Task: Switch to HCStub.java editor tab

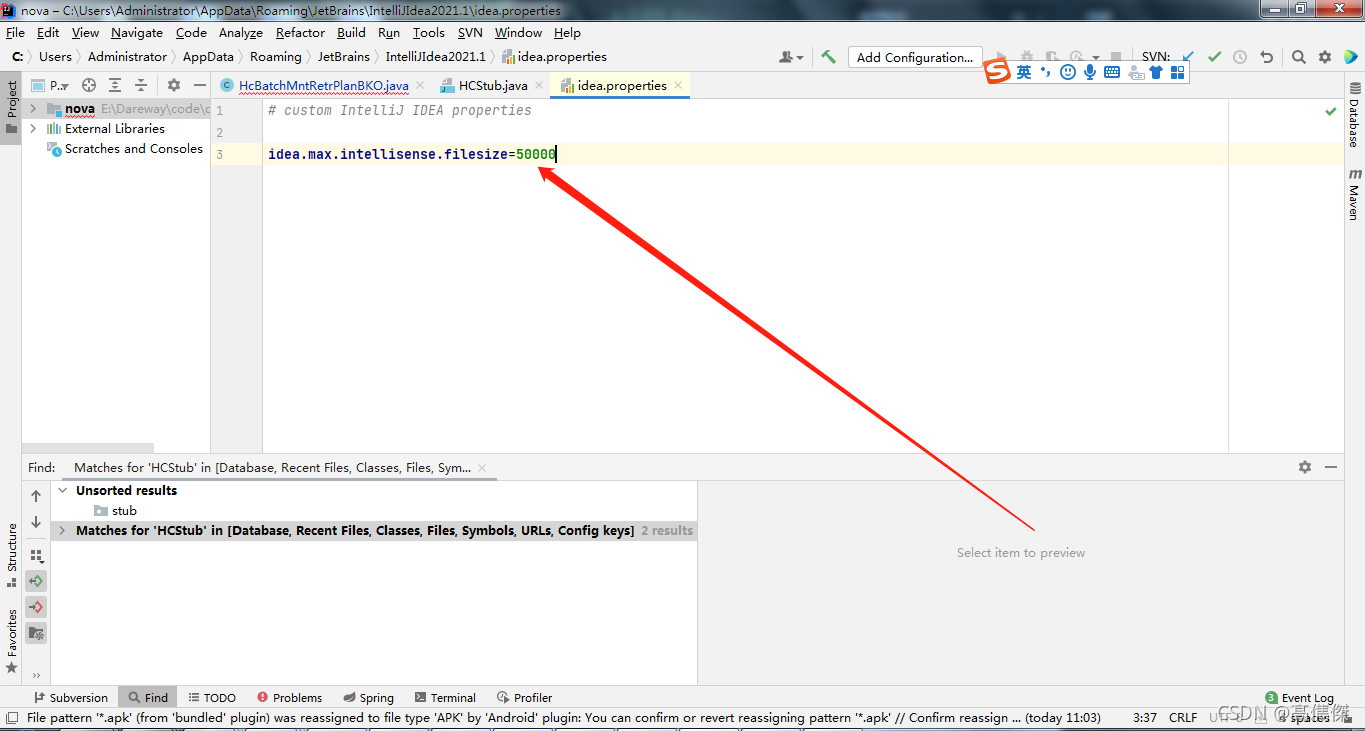Action: pyautogui.click(x=493, y=85)
